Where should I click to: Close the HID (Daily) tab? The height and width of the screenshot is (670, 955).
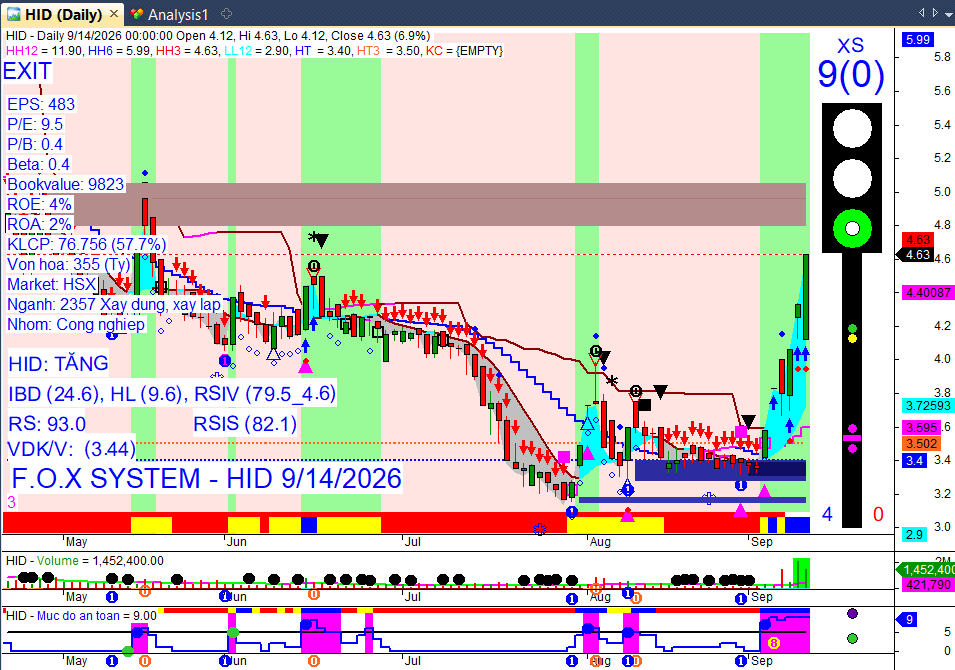point(114,13)
